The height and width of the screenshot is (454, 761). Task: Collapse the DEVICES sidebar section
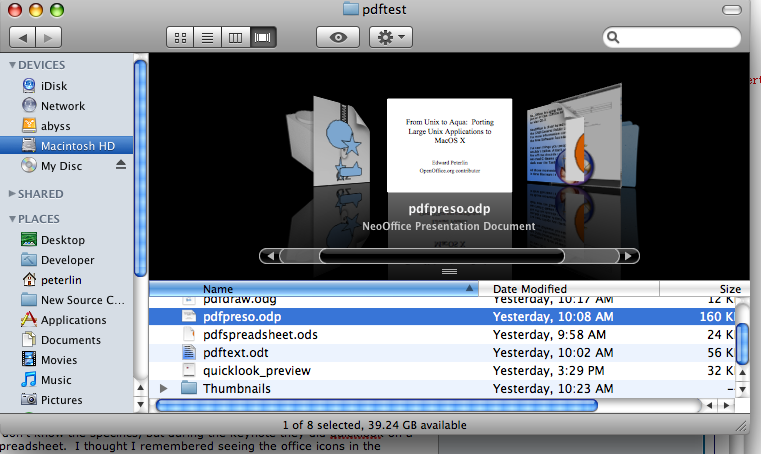click(x=13, y=65)
